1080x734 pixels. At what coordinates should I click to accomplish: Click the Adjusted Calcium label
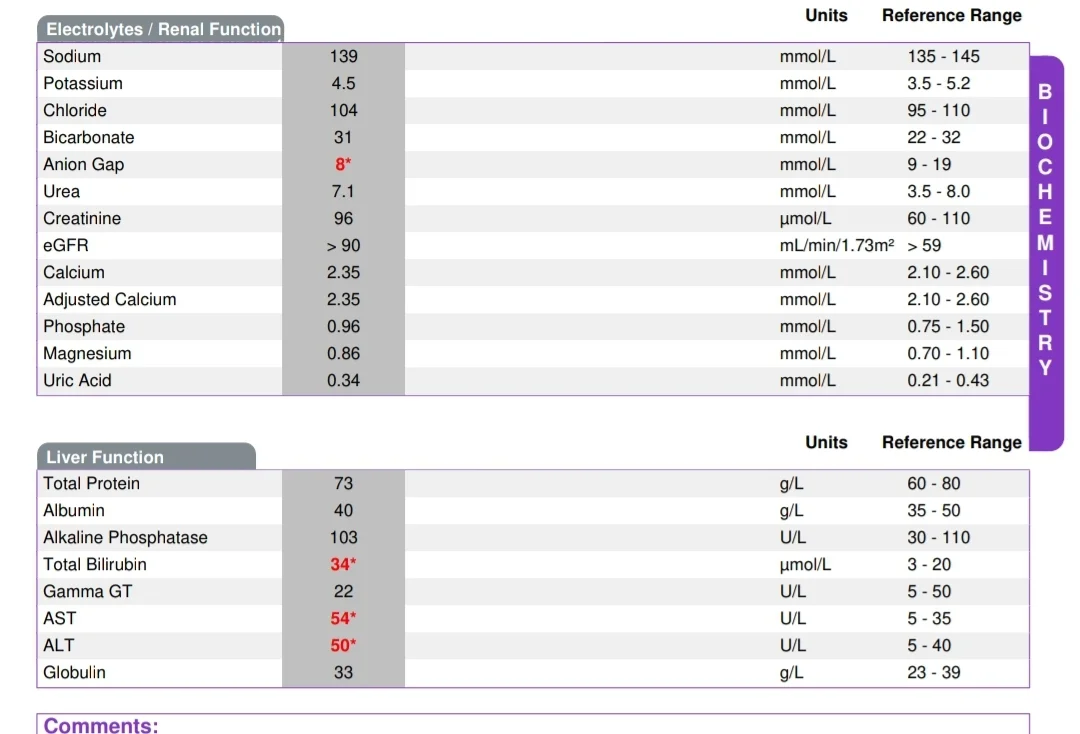110,300
